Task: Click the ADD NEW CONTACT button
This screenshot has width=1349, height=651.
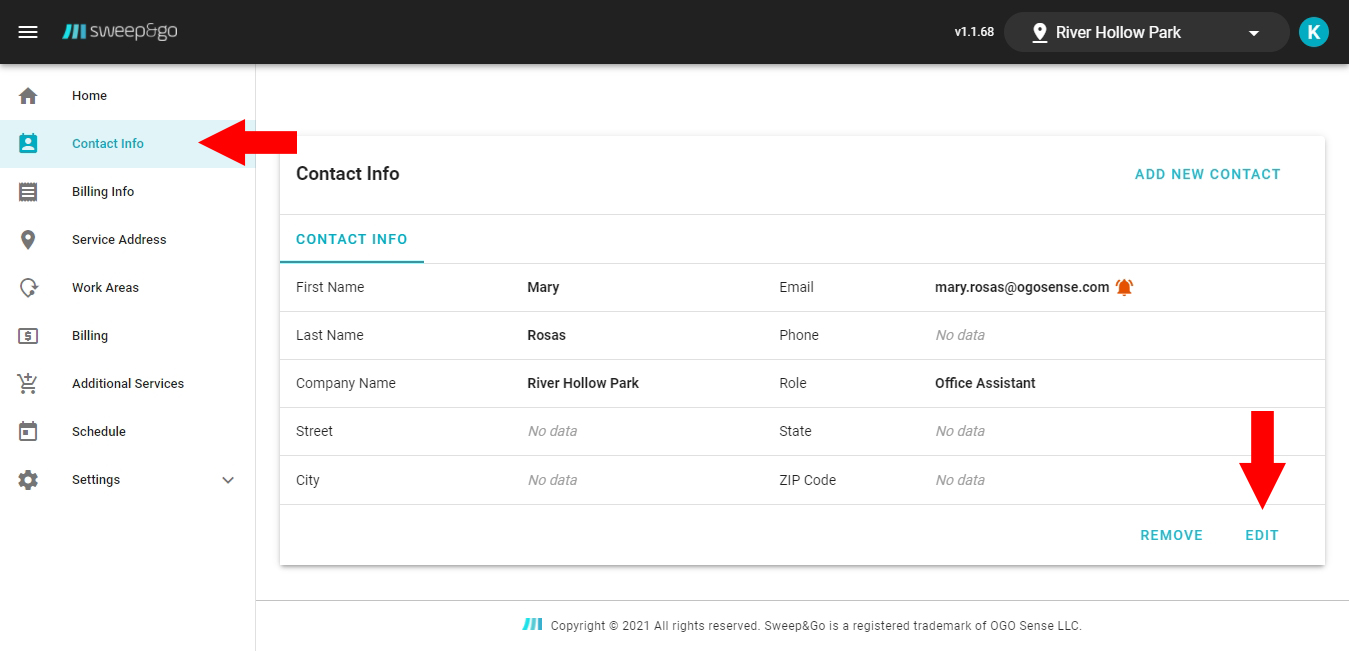Action: coord(1207,174)
